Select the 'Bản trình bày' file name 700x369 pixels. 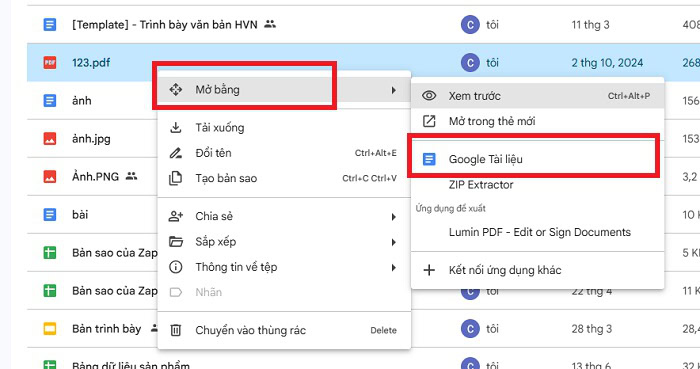(106, 329)
